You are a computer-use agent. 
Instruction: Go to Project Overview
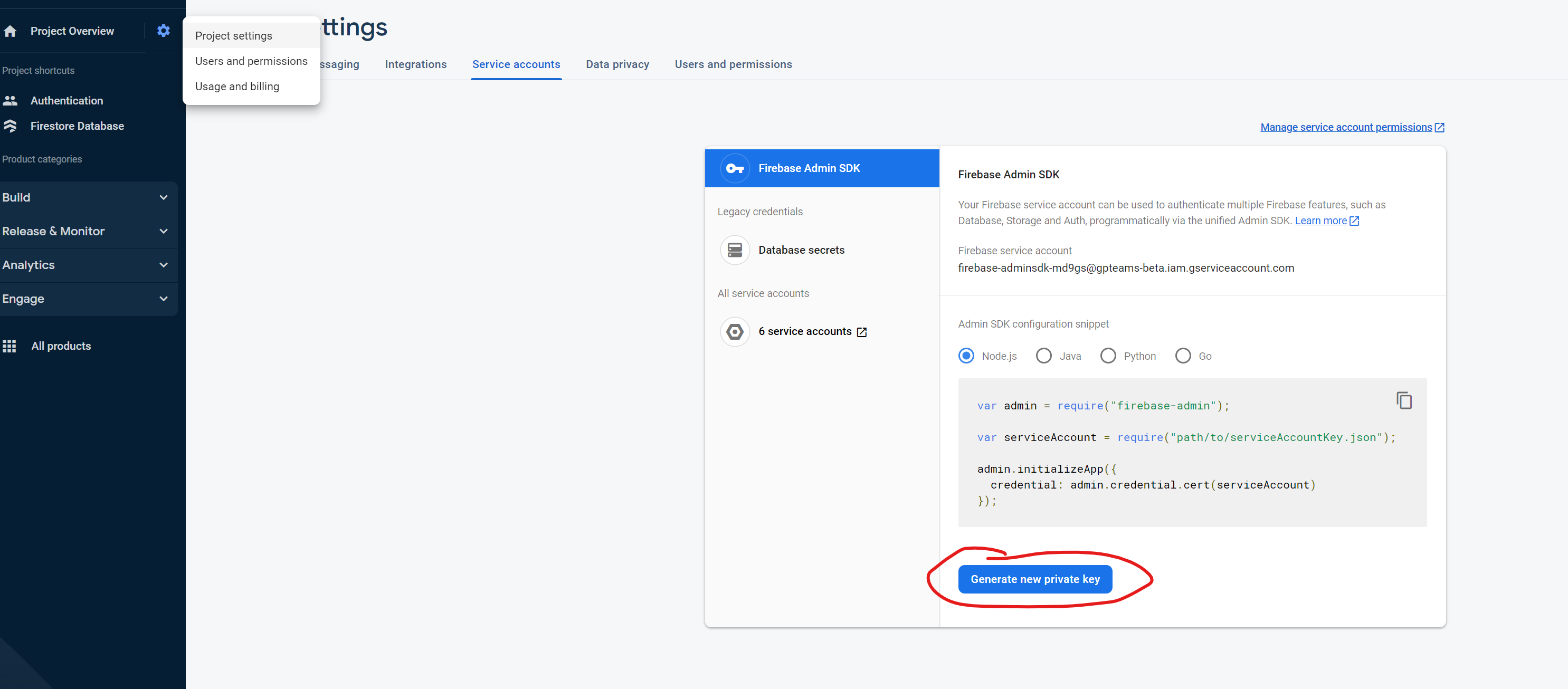pyautogui.click(x=72, y=31)
